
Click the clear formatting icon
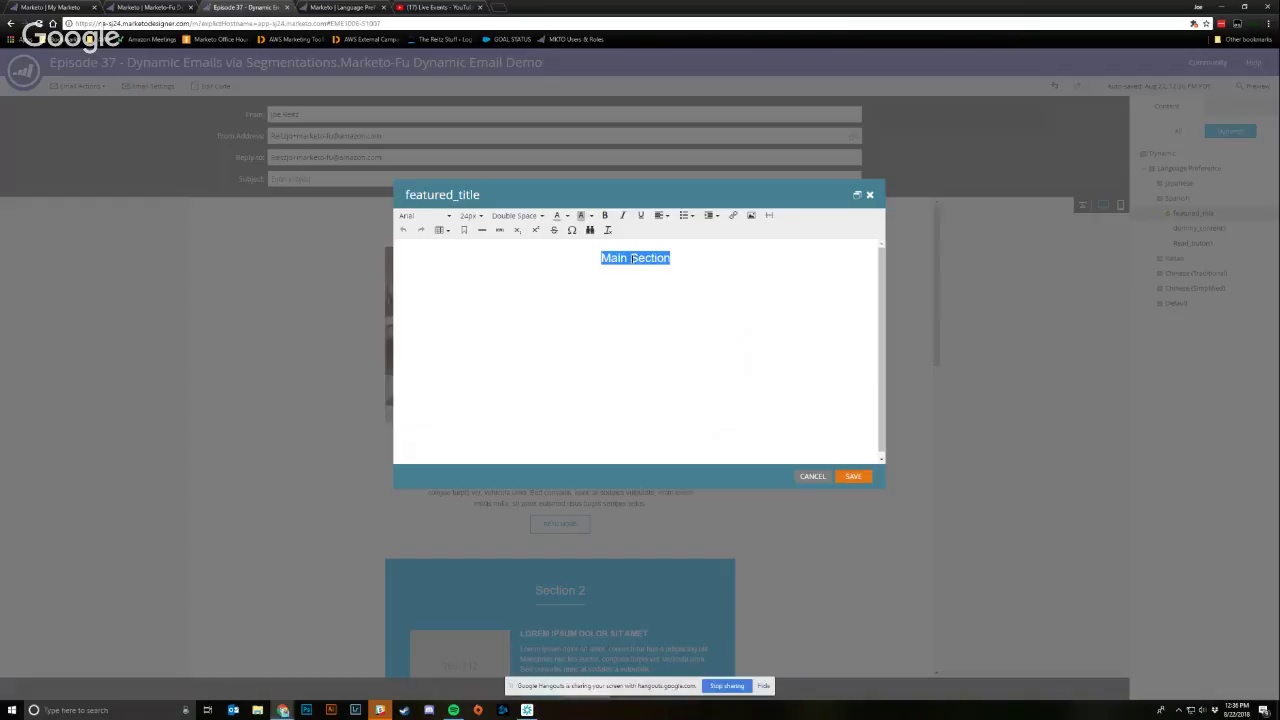(608, 230)
